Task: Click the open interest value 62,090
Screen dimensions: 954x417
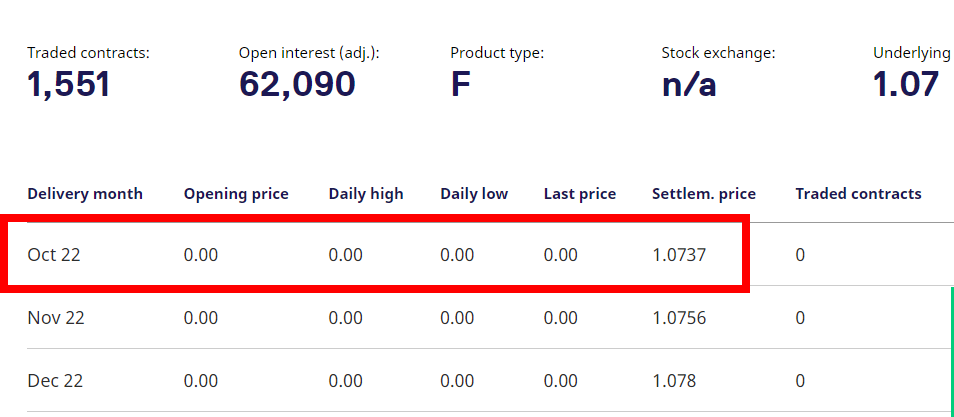Action: coord(297,85)
